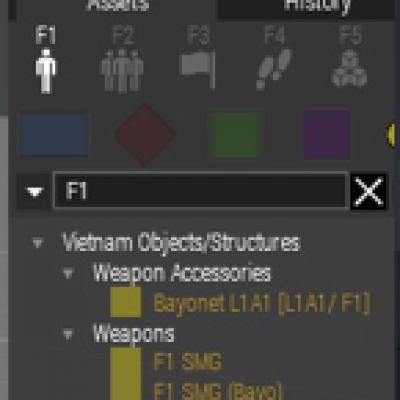Select the purple Civilian side filter
Image resolution: width=400 pixels, height=400 pixels.
point(327,134)
